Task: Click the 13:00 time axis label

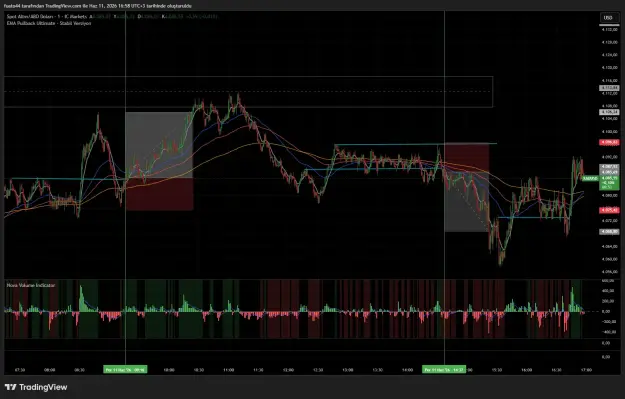Action: pos(348,370)
